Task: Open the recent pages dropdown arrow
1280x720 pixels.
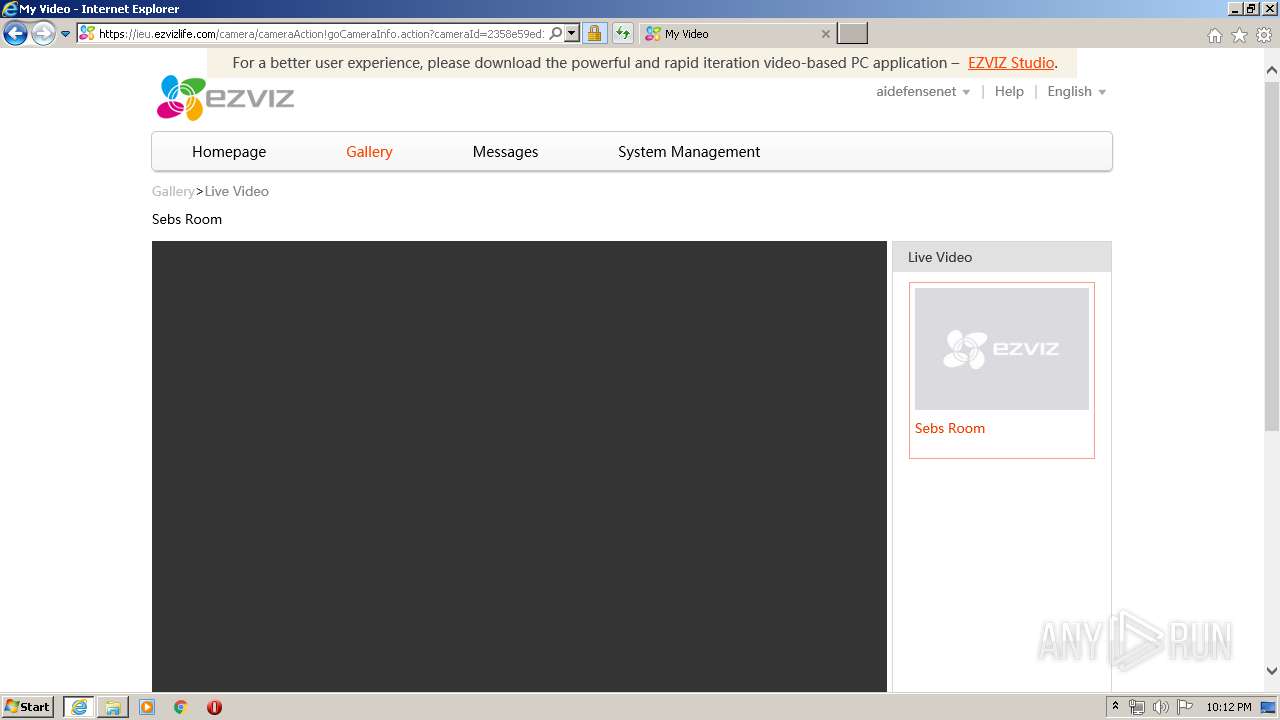Action: (66, 34)
